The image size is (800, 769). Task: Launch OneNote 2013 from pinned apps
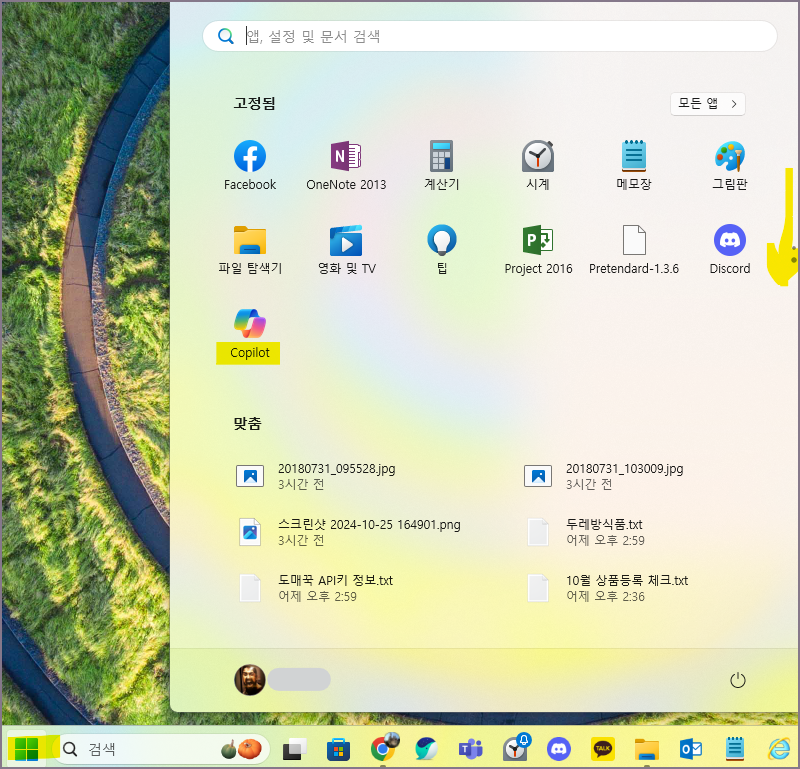(346, 165)
